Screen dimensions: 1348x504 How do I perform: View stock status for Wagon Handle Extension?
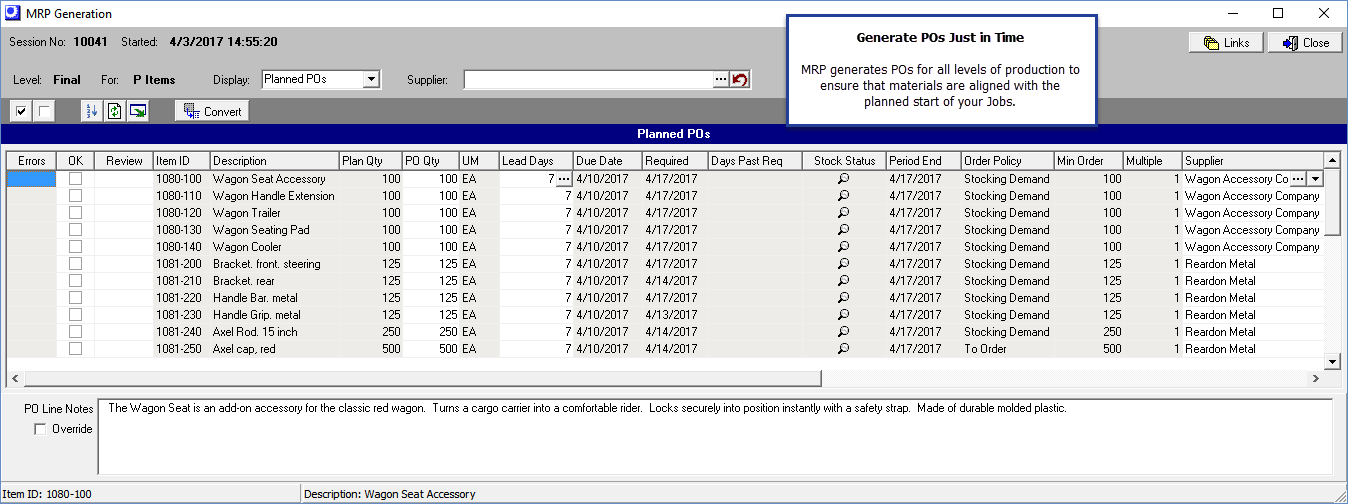tap(844, 196)
